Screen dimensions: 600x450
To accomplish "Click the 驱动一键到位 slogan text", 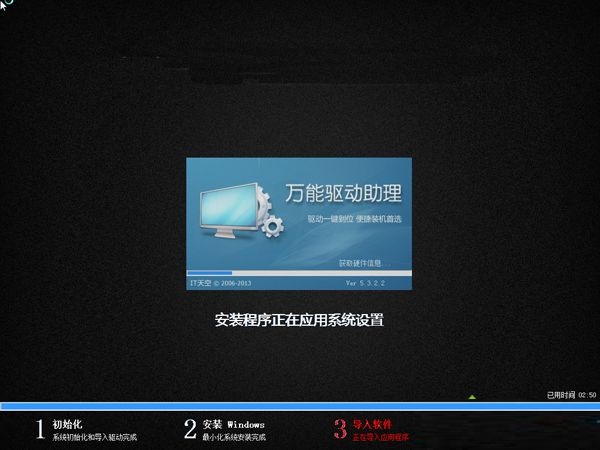I will pos(355,219).
